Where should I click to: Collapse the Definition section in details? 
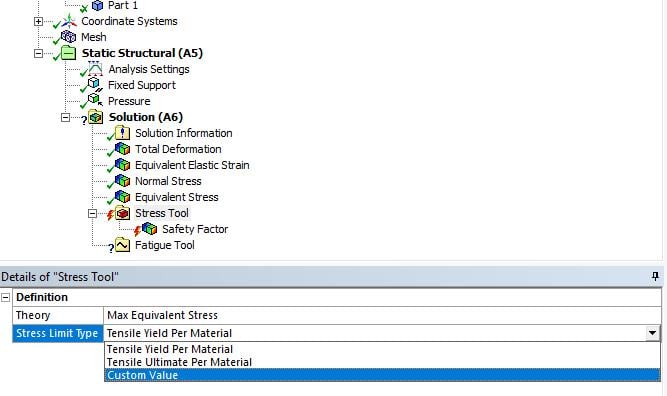6,297
